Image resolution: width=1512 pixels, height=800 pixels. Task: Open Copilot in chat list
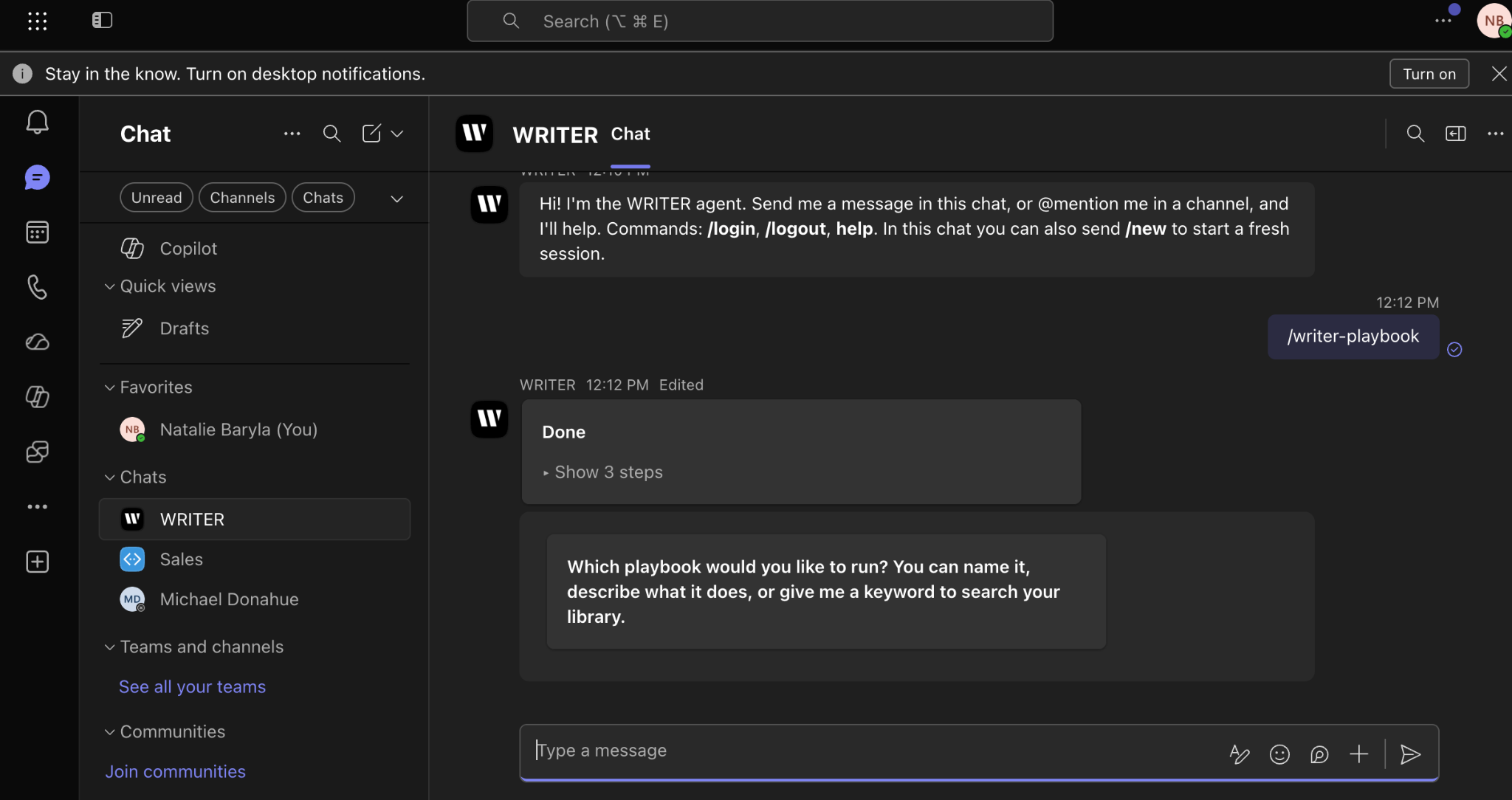tap(255, 249)
